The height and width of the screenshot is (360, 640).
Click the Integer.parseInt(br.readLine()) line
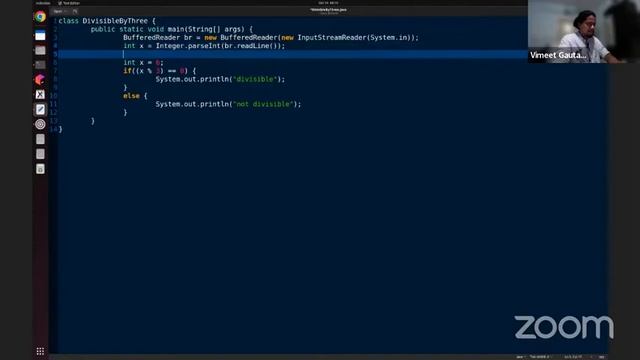point(204,46)
